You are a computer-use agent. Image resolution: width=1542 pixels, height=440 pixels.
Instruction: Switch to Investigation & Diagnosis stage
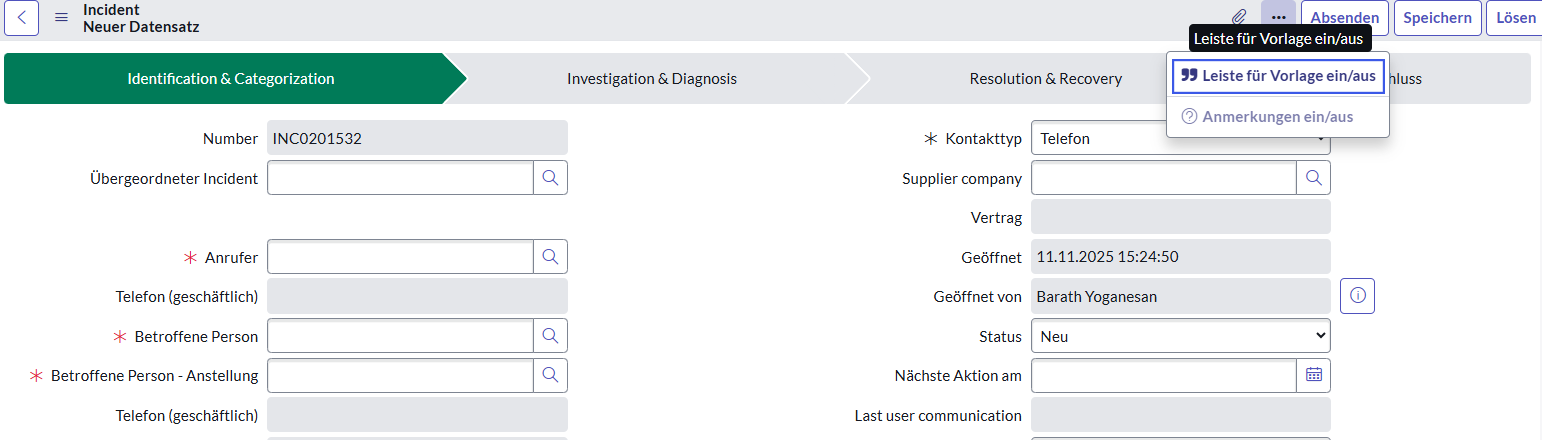[x=651, y=79]
